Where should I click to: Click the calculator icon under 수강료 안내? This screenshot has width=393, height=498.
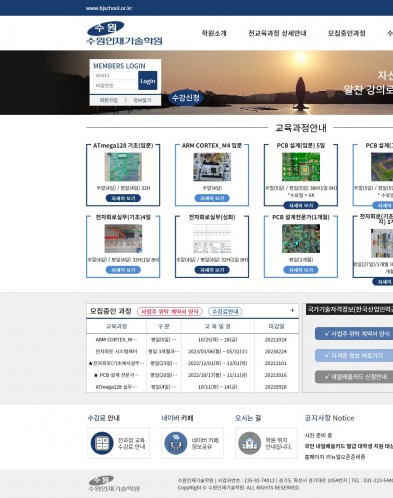(x=102, y=443)
